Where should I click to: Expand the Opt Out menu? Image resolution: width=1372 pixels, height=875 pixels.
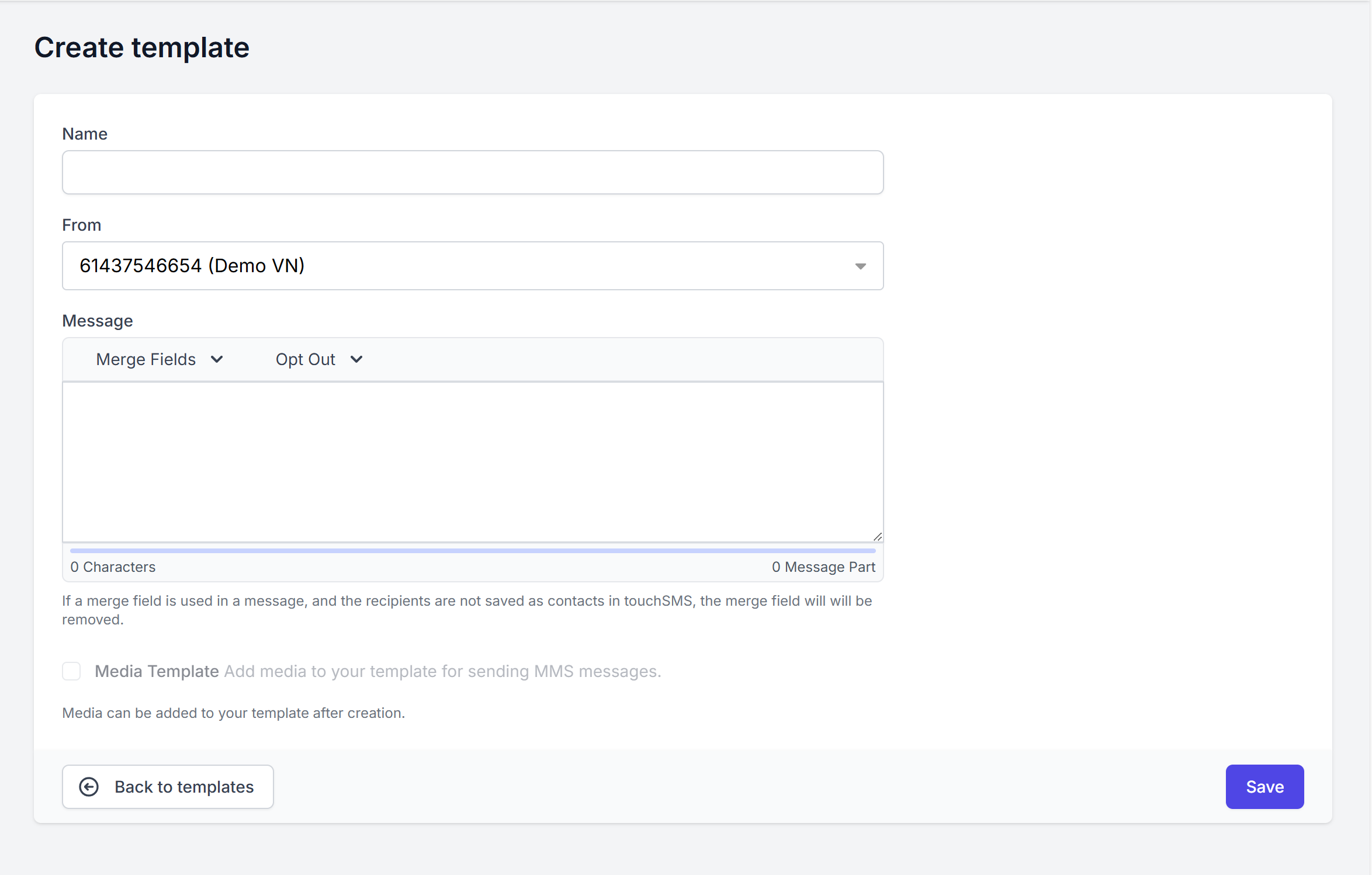tap(306, 359)
